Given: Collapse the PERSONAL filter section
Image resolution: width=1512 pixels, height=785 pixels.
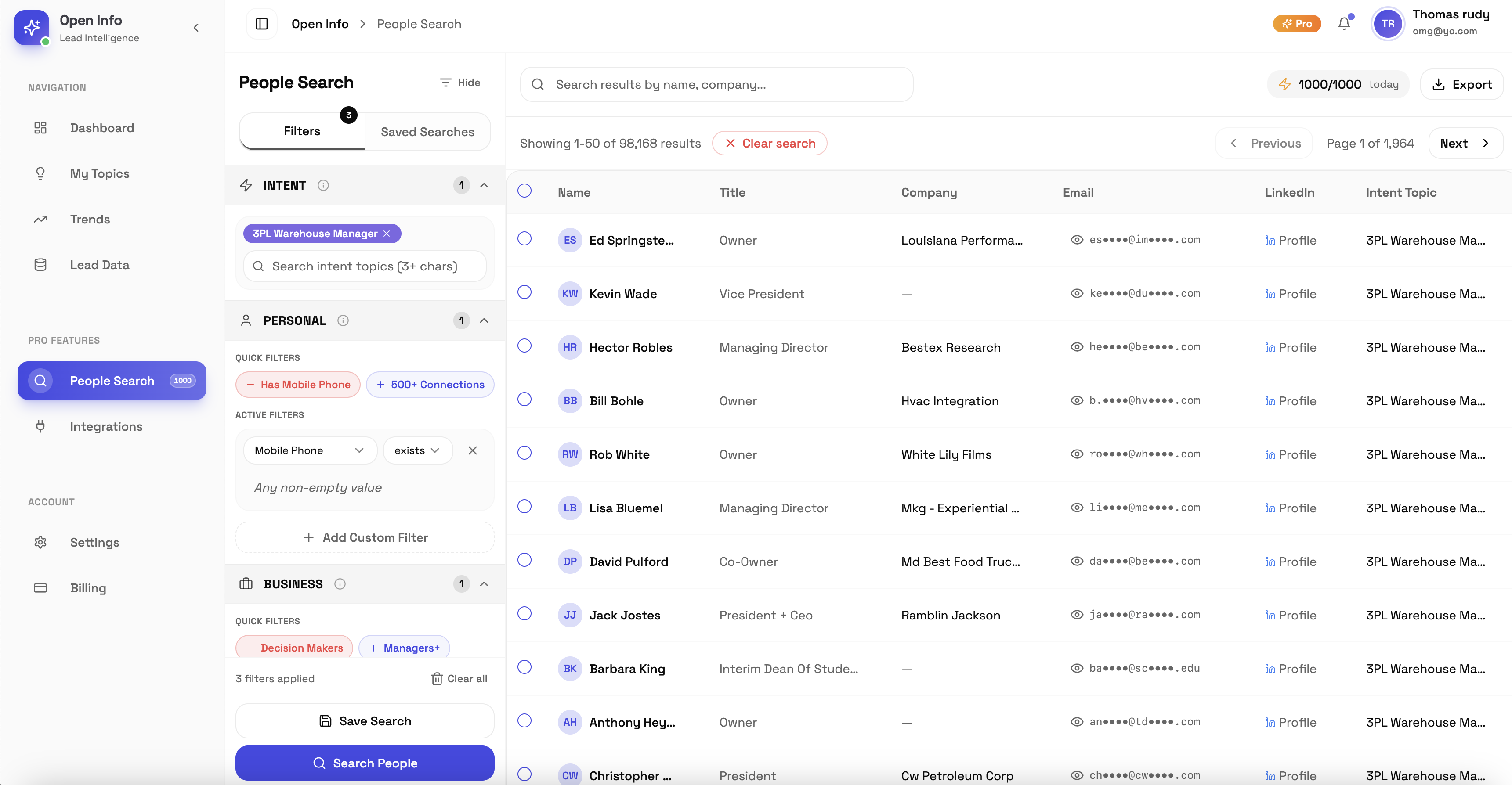Looking at the screenshot, I should pyautogui.click(x=484, y=320).
